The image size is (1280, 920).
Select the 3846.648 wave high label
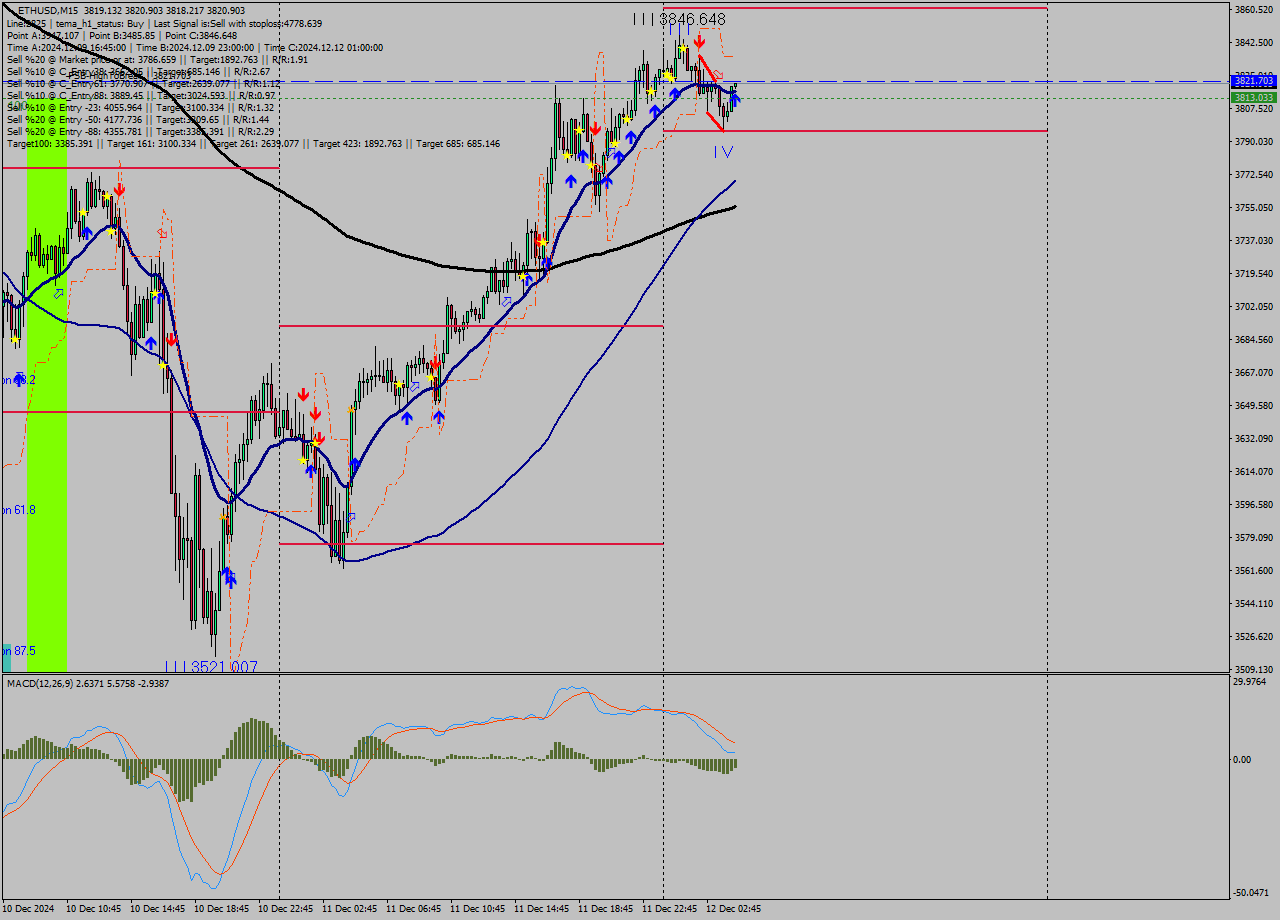click(x=679, y=19)
